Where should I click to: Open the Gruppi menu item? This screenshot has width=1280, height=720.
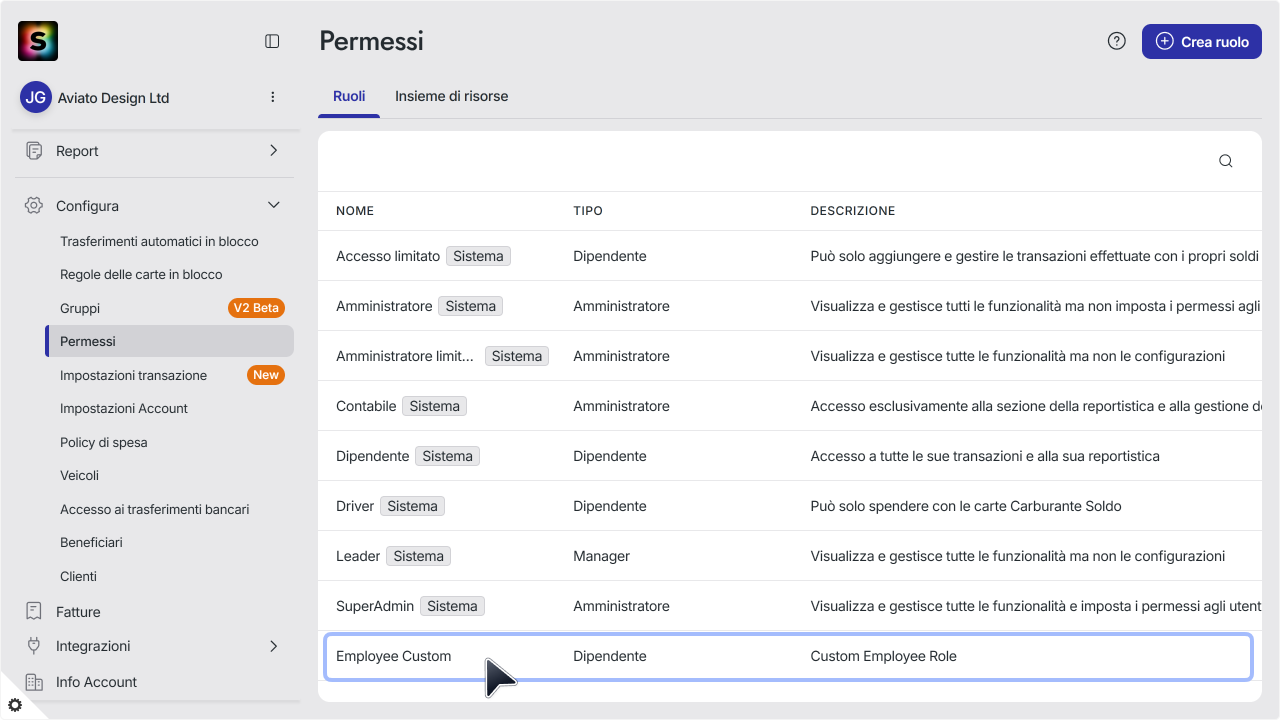tap(80, 308)
